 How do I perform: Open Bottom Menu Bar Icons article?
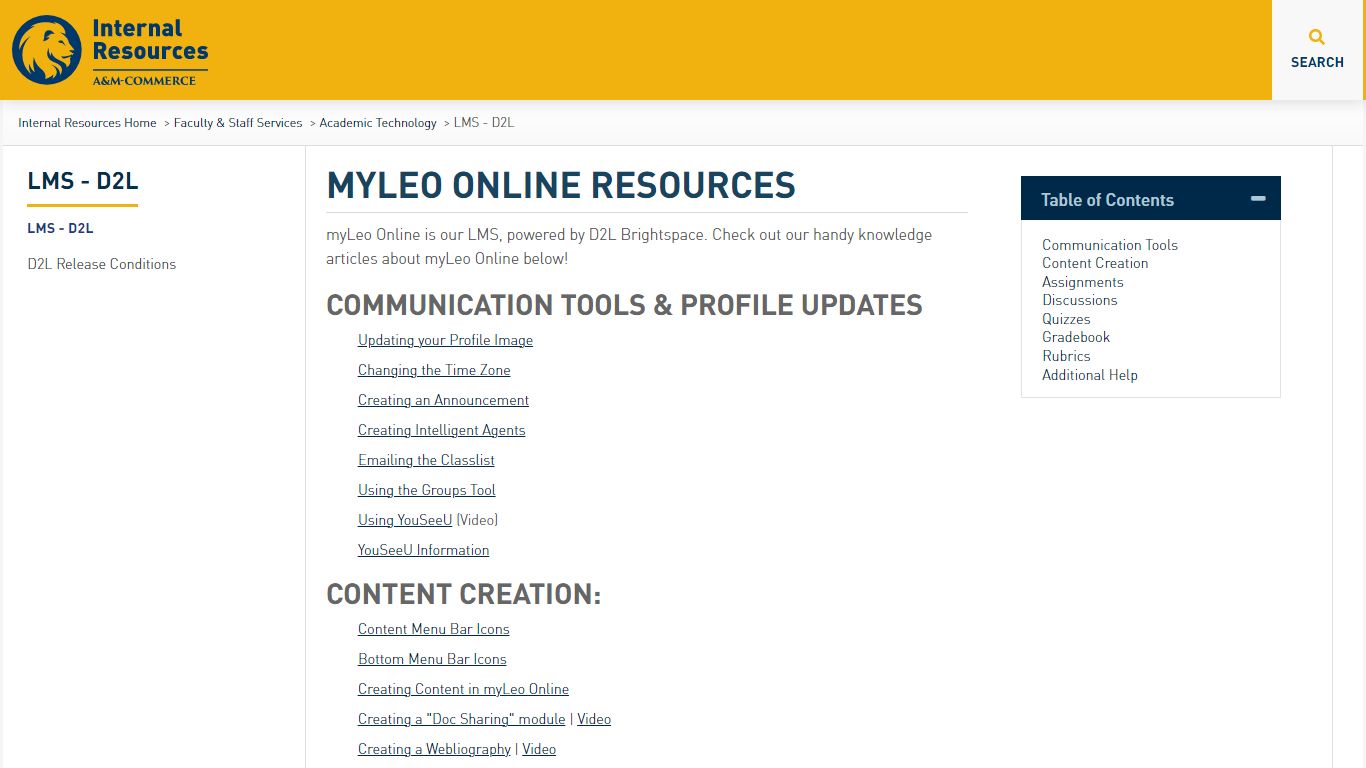(432, 659)
